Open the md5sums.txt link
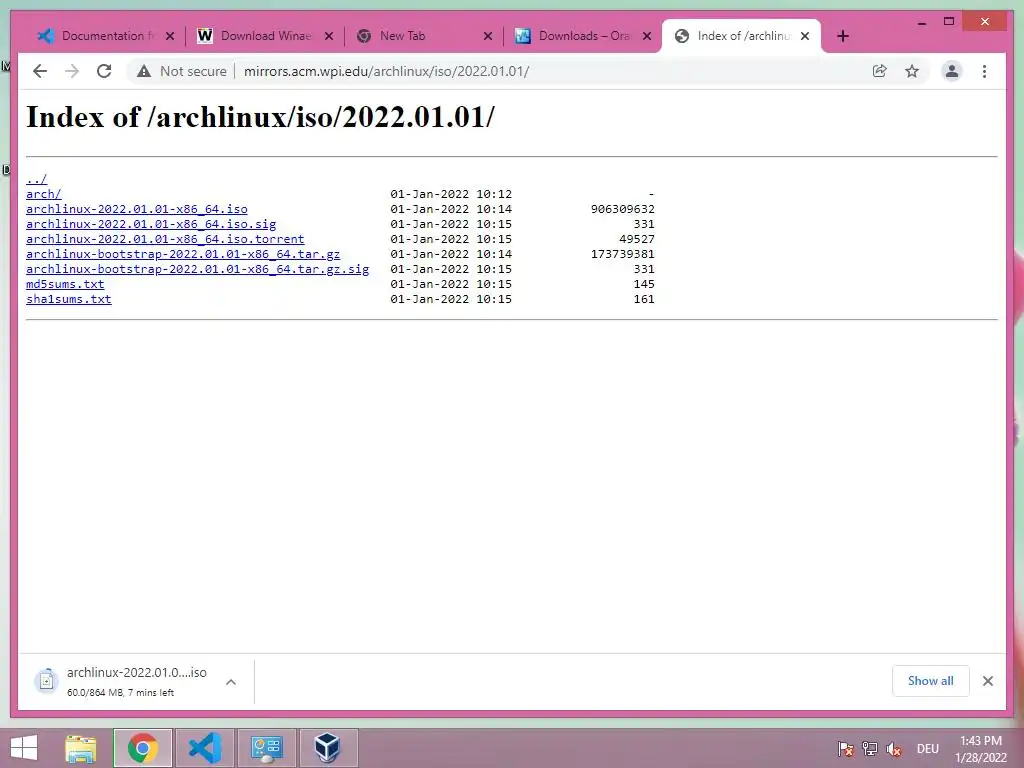Image resolution: width=1024 pixels, height=768 pixels. point(65,284)
